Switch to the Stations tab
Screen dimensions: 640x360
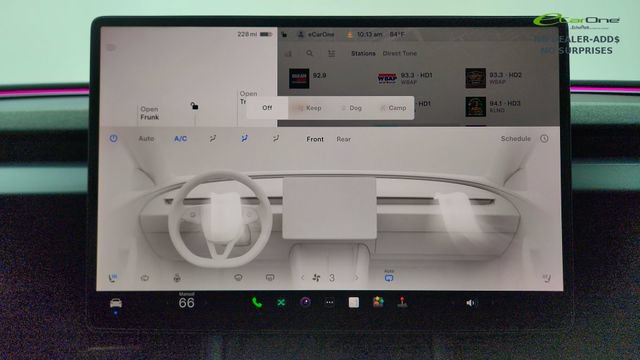(x=363, y=53)
